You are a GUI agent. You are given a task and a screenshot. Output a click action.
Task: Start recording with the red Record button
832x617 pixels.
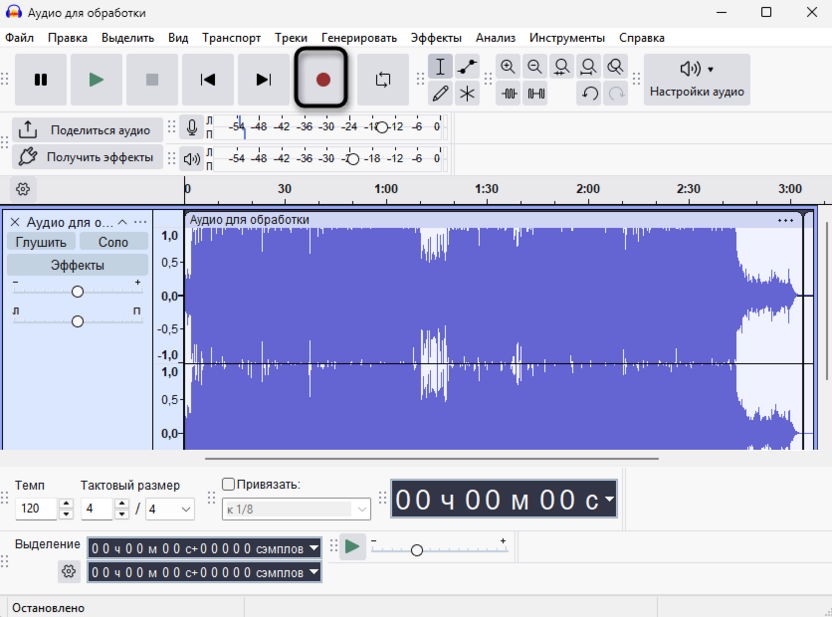pos(323,80)
